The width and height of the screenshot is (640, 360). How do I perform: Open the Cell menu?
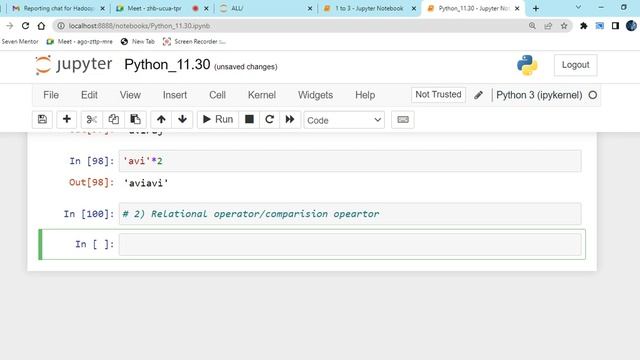tap(218, 95)
